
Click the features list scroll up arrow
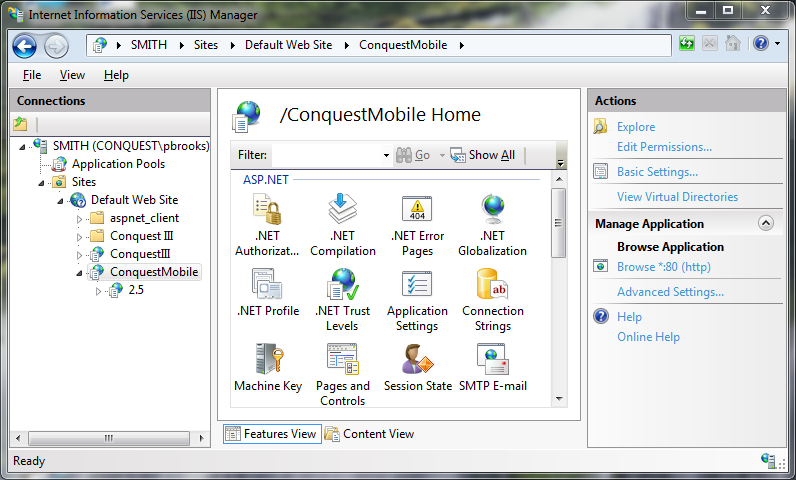(559, 179)
